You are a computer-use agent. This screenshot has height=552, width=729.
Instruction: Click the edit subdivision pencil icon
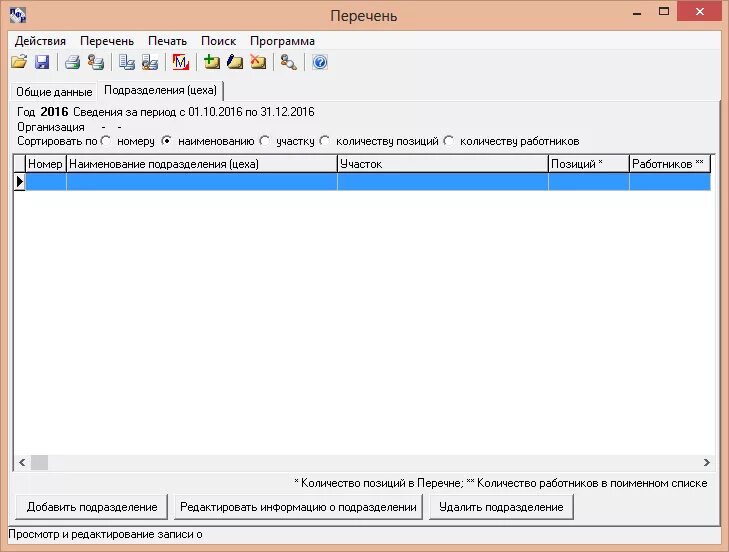[235, 62]
